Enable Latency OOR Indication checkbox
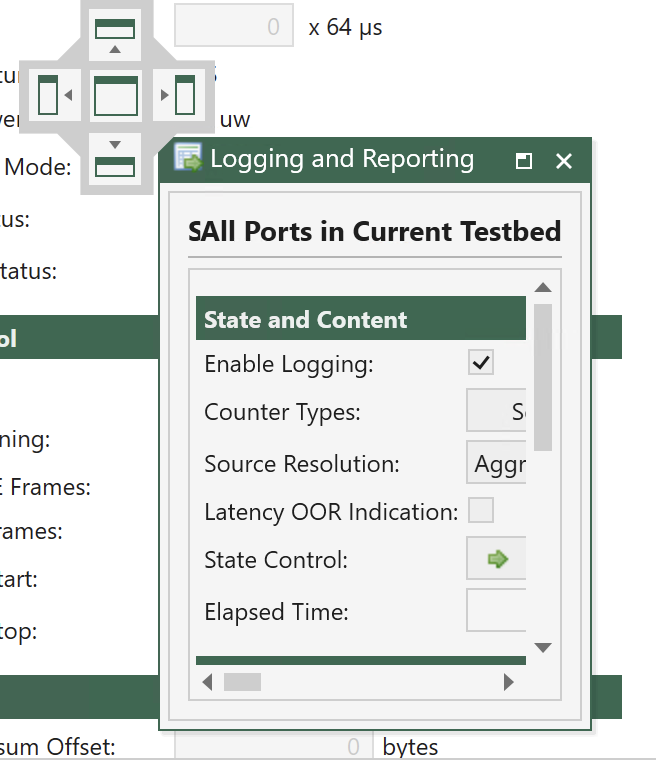Viewport: 656px width, 765px height. 481,510
